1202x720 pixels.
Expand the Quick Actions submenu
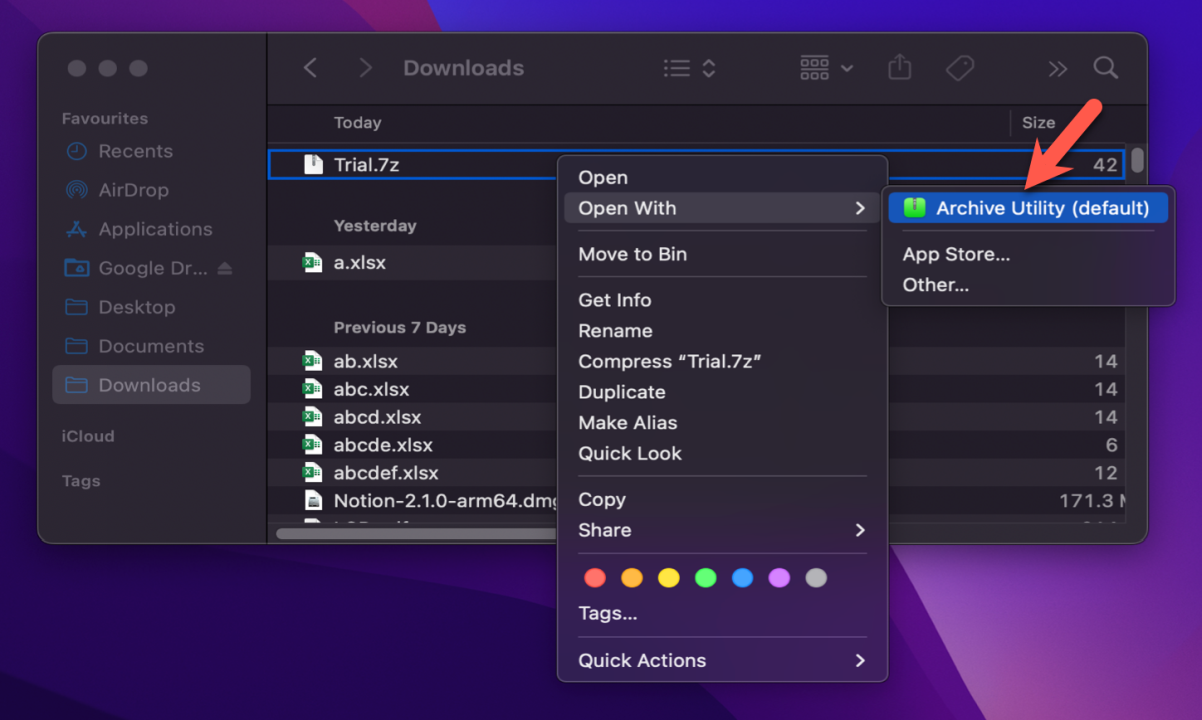coord(722,660)
